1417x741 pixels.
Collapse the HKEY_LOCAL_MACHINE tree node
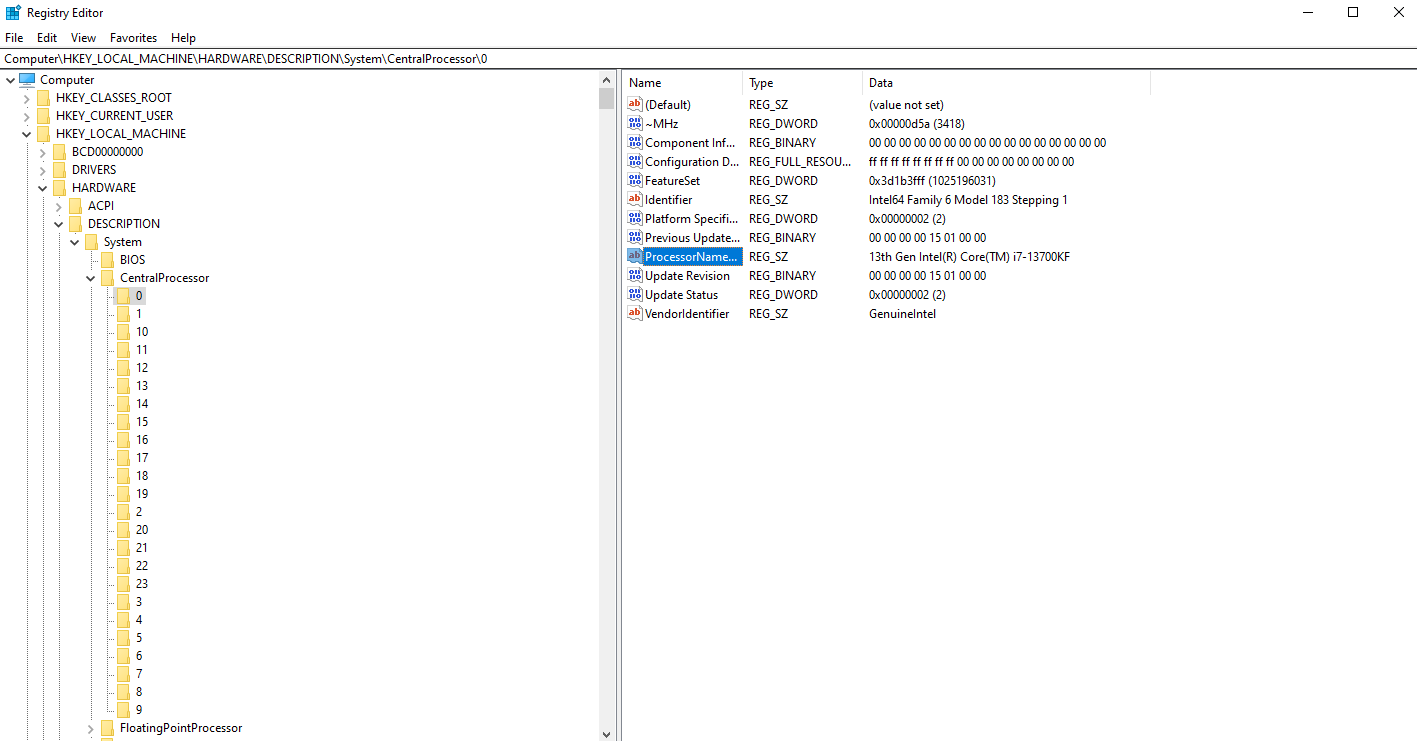[x=27, y=134]
